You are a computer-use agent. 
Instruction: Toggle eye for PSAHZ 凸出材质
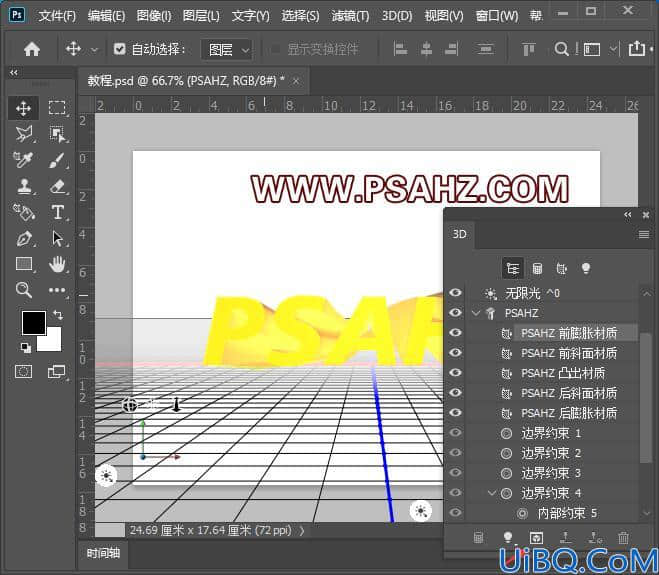(x=456, y=373)
